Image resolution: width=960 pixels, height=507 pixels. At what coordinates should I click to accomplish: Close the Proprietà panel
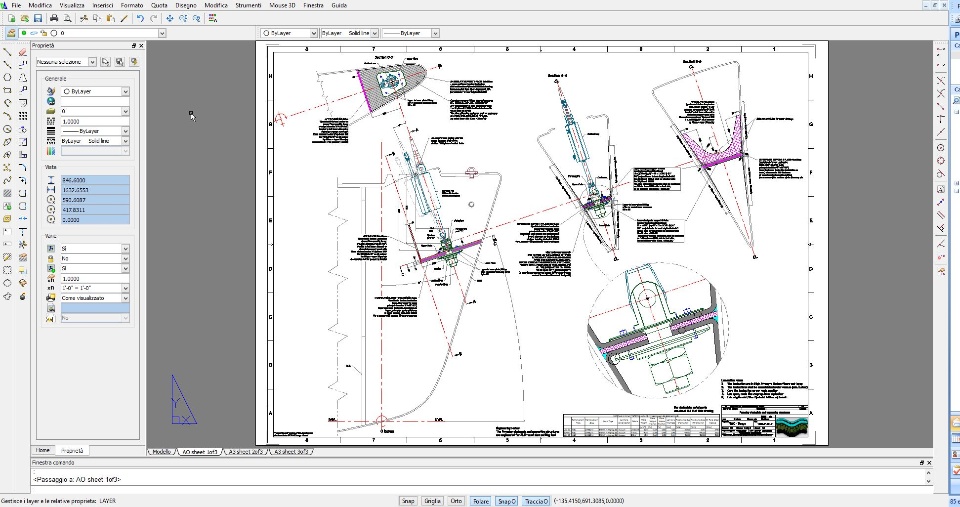[x=141, y=46]
